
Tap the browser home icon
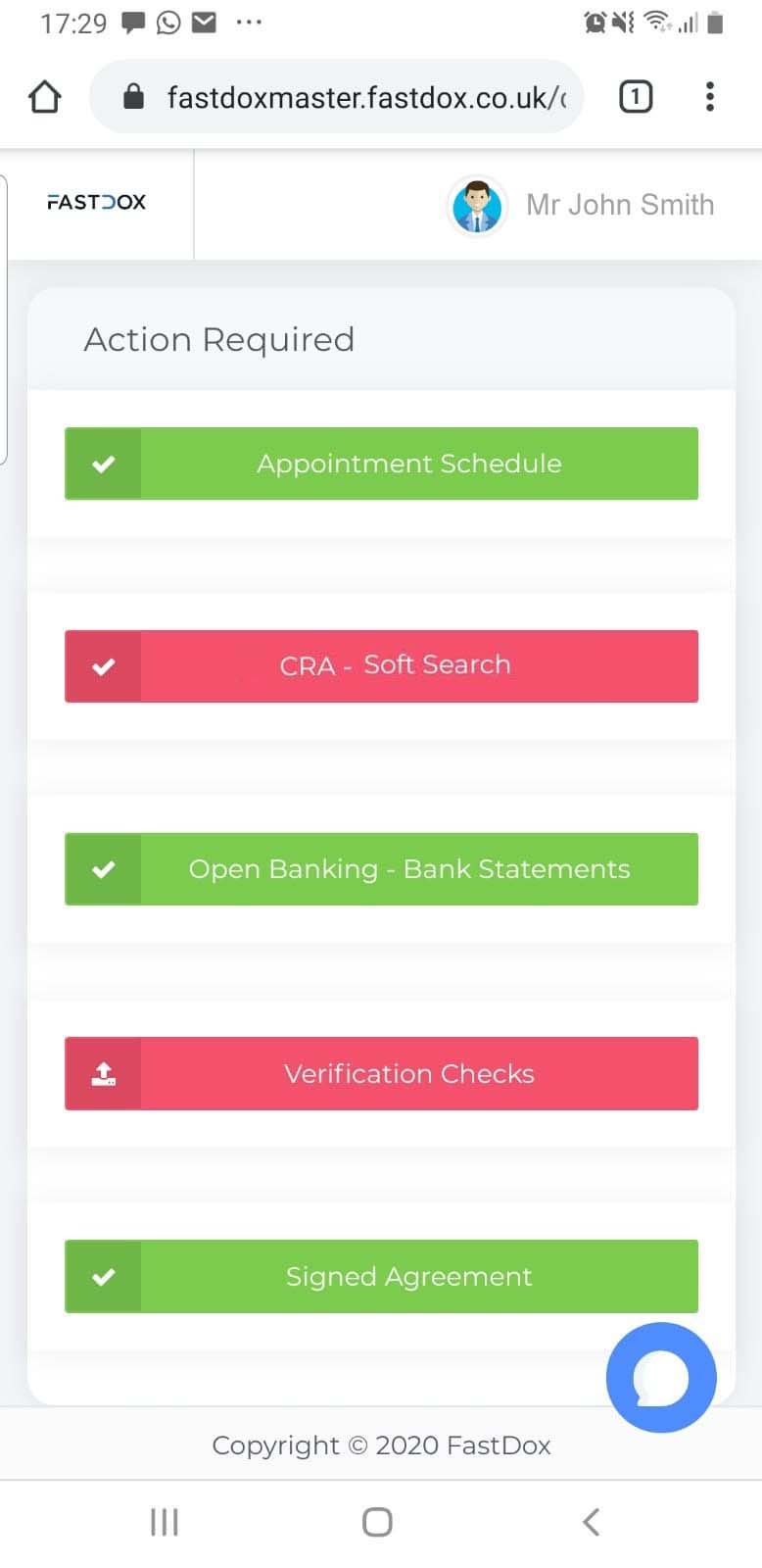click(x=45, y=97)
